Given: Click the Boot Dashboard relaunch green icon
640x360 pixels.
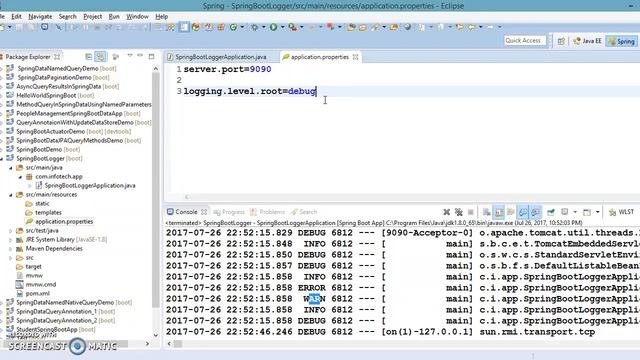Looking at the screenshot, I should 233,27.
